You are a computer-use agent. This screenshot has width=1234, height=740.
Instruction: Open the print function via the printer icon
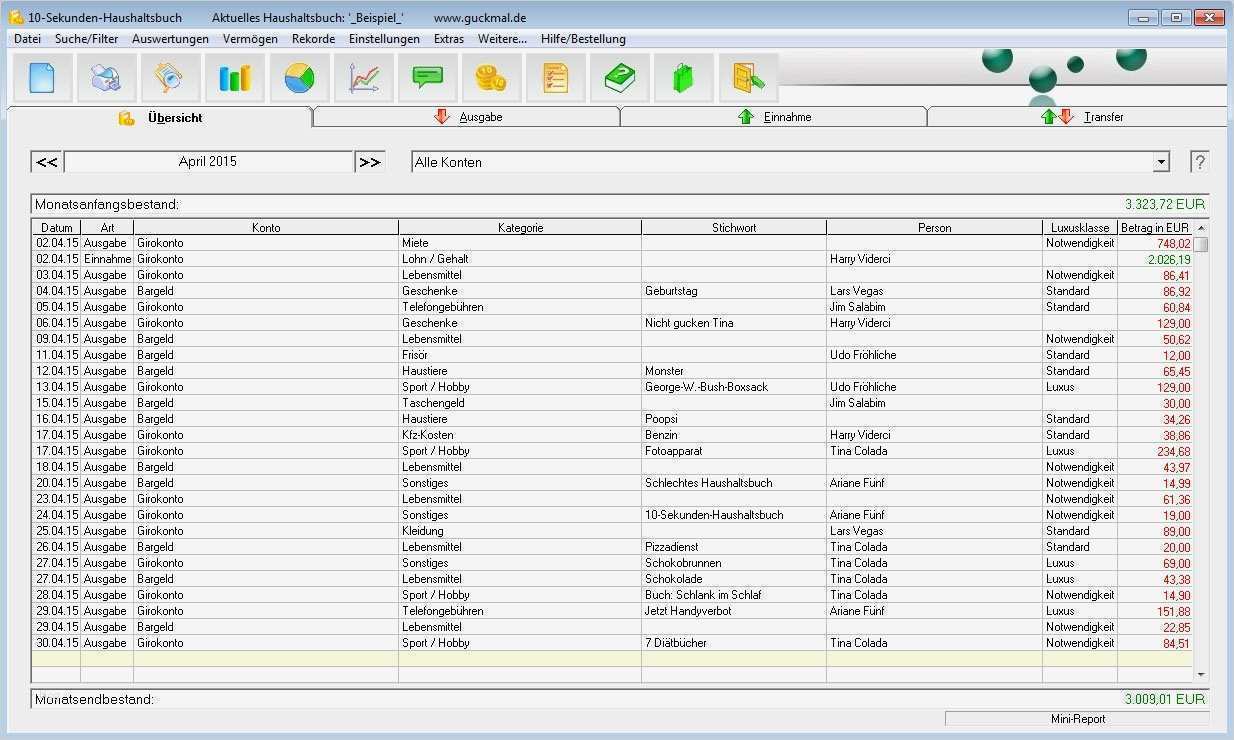click(x=105, y=77)
